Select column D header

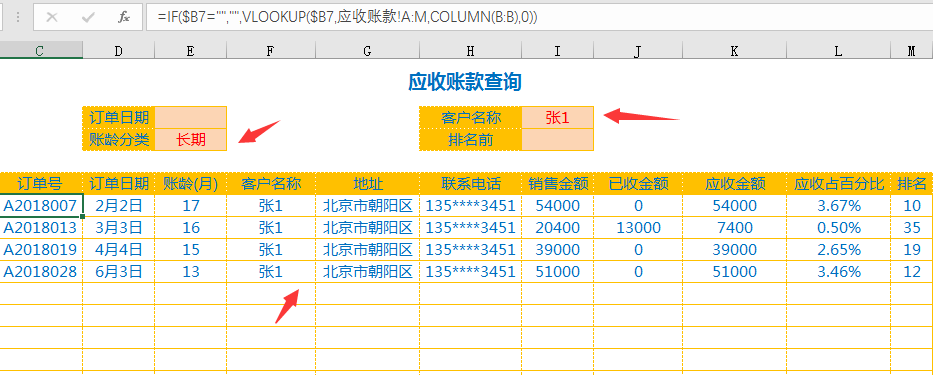click(118, 51)
